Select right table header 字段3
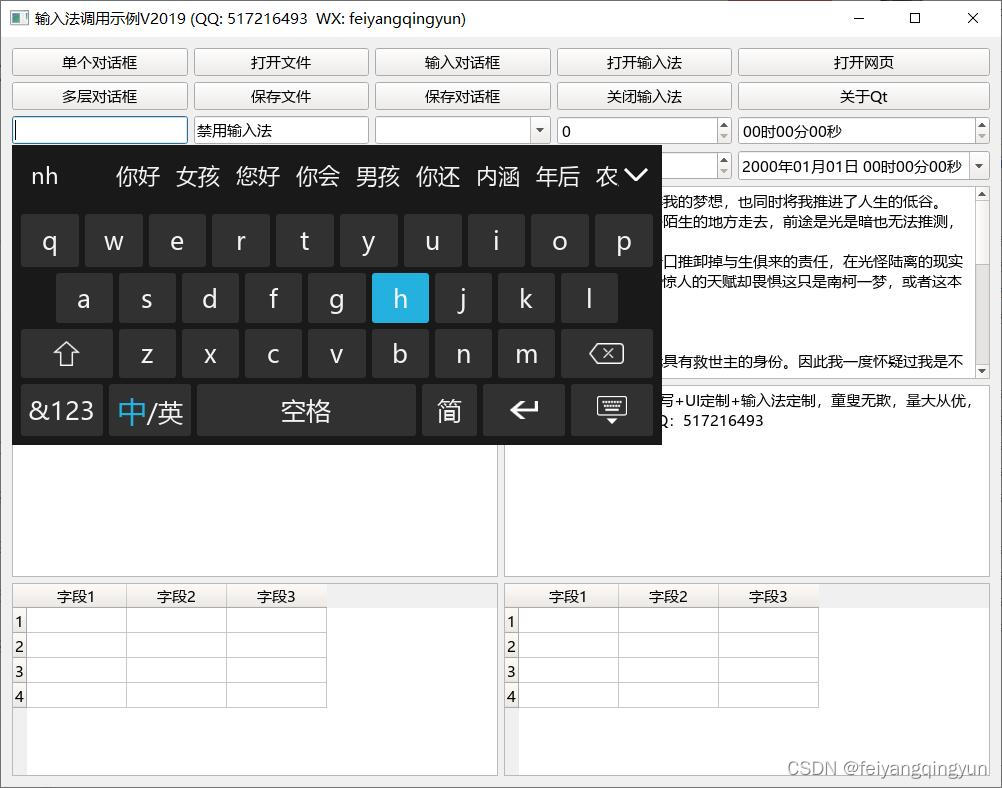Image resolution: width=1002 pixels, height=788 pixels. [768, 596]
